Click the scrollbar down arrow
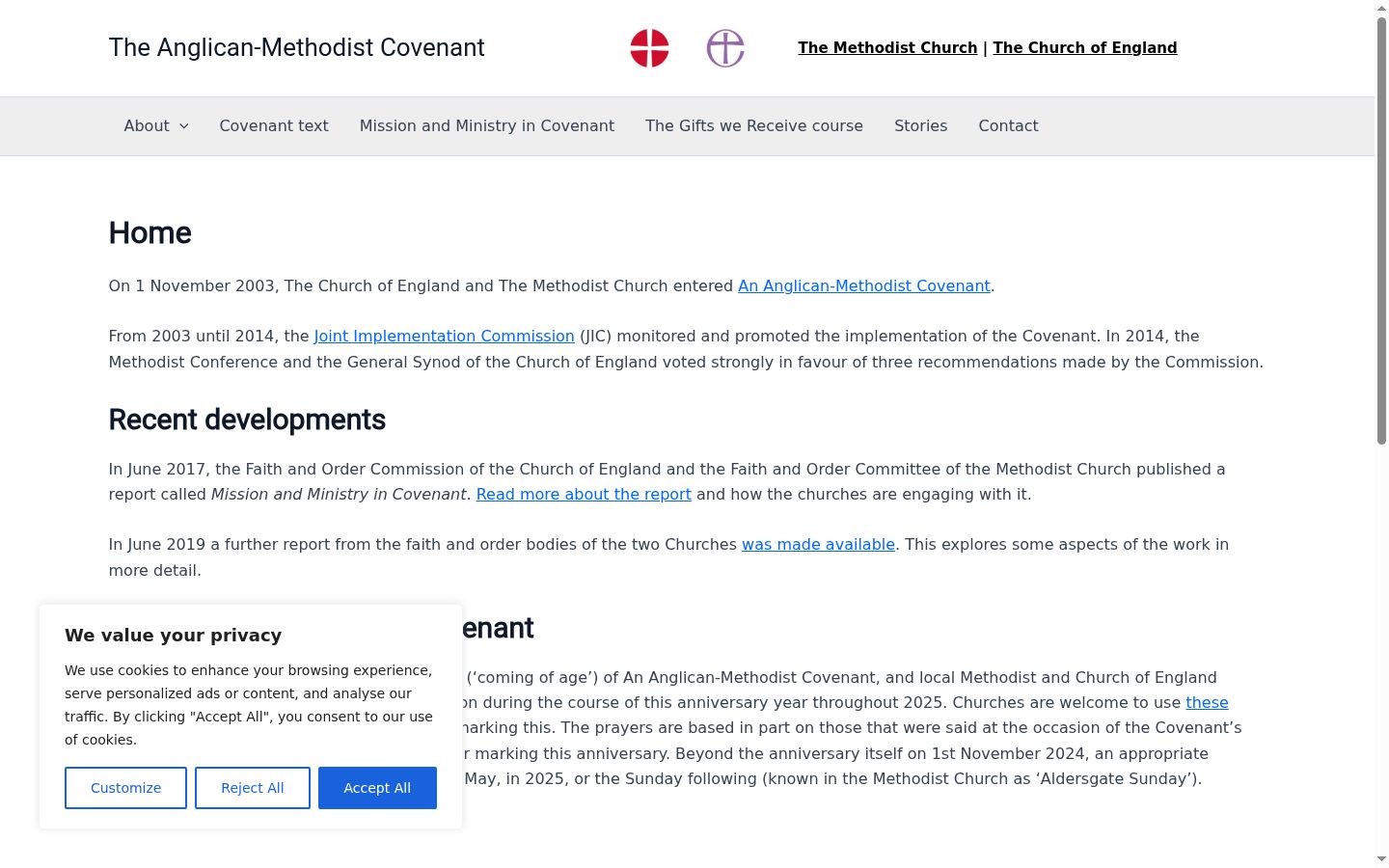The height and width of the screenshot is (868, 1389). pos(1381,858)
